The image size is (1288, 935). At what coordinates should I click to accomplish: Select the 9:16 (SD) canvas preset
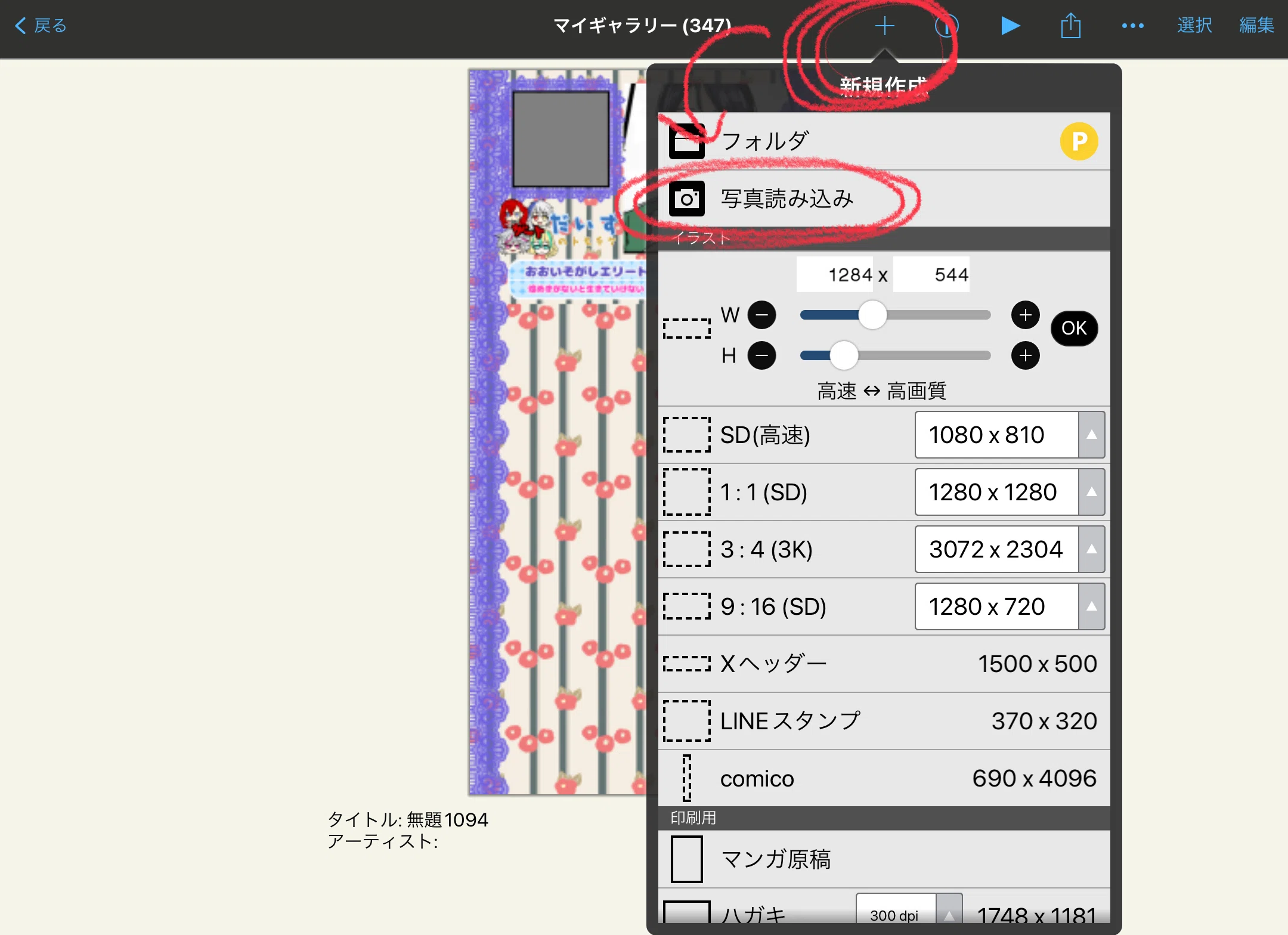click(884, 606)
